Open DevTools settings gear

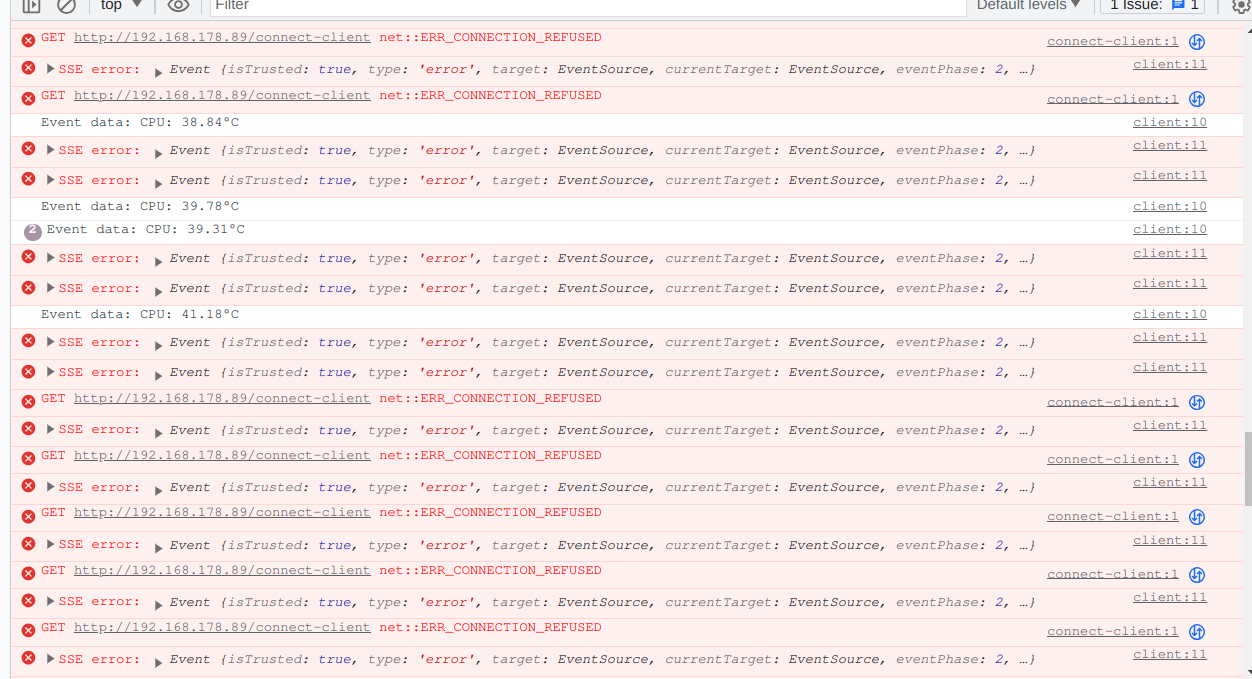point(1243,6)
